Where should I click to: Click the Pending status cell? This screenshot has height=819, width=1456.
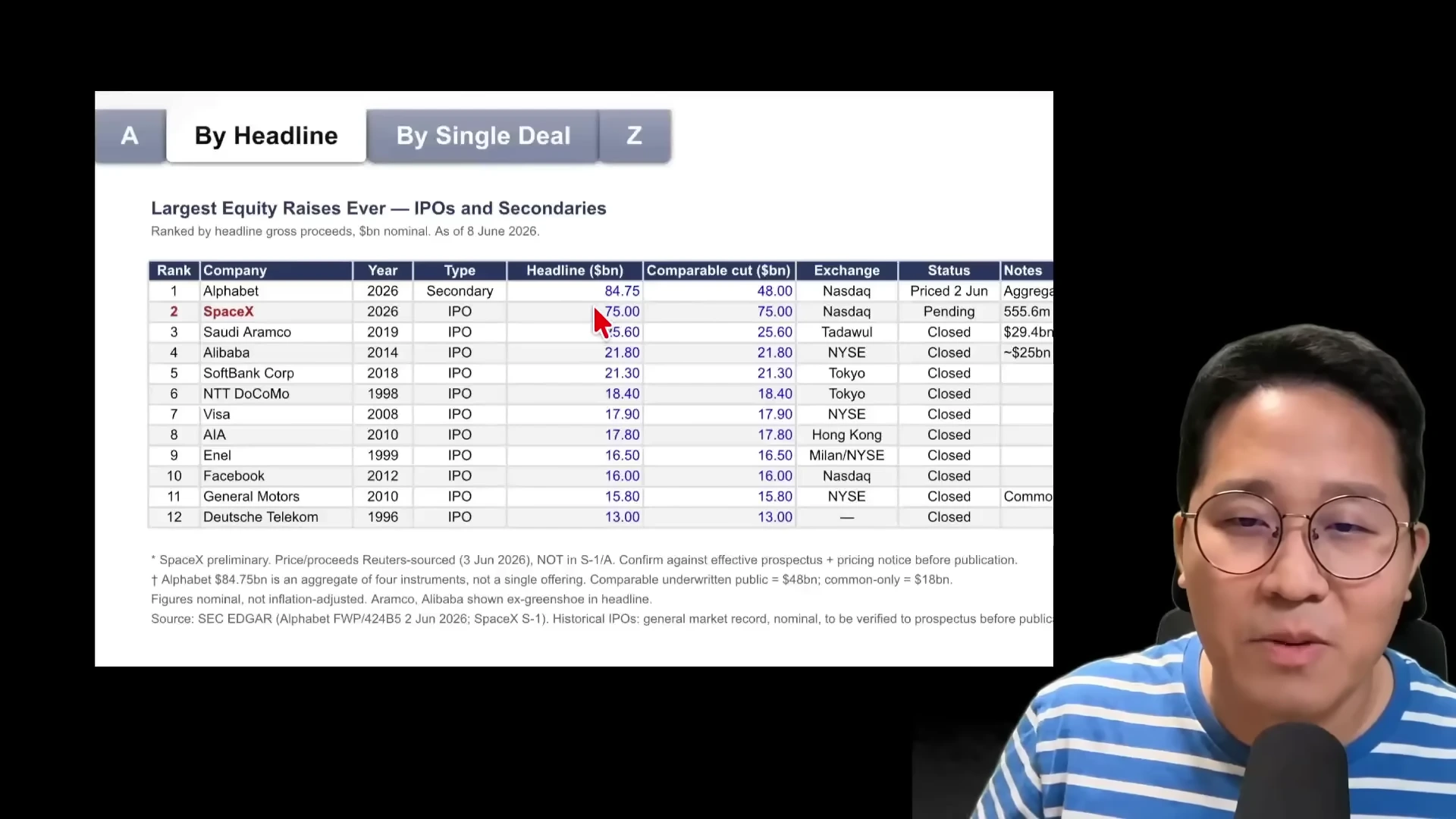949,312
